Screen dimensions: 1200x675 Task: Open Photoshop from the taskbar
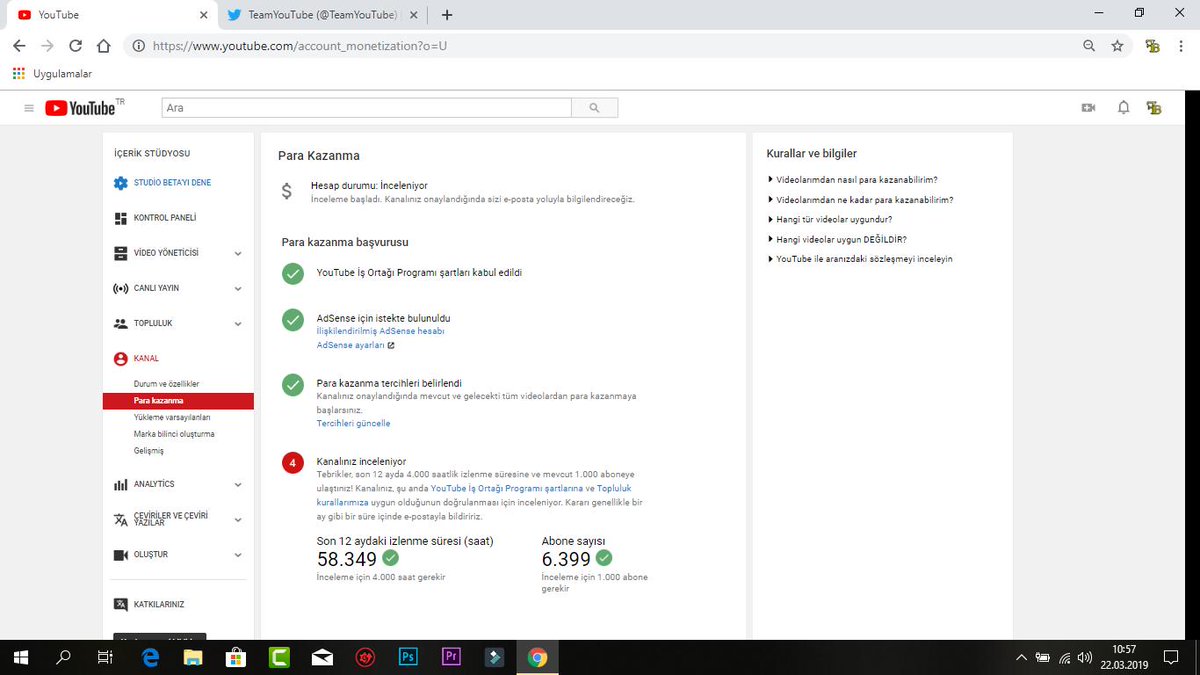coord(408,657)
